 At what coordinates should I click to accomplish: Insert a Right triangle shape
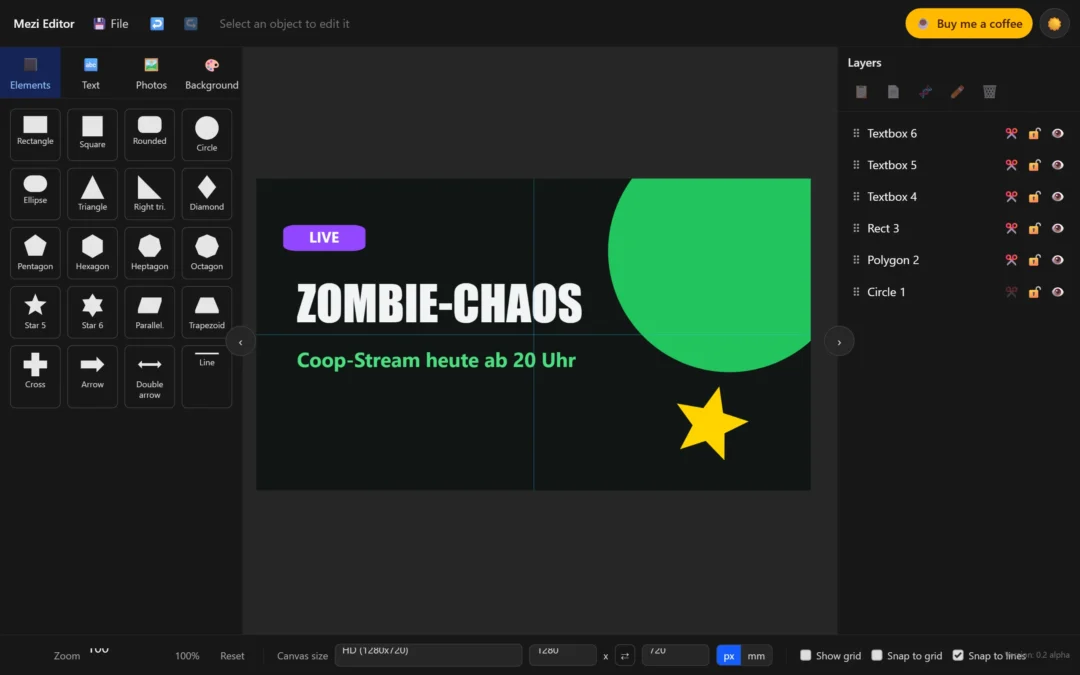pos(149,194)
